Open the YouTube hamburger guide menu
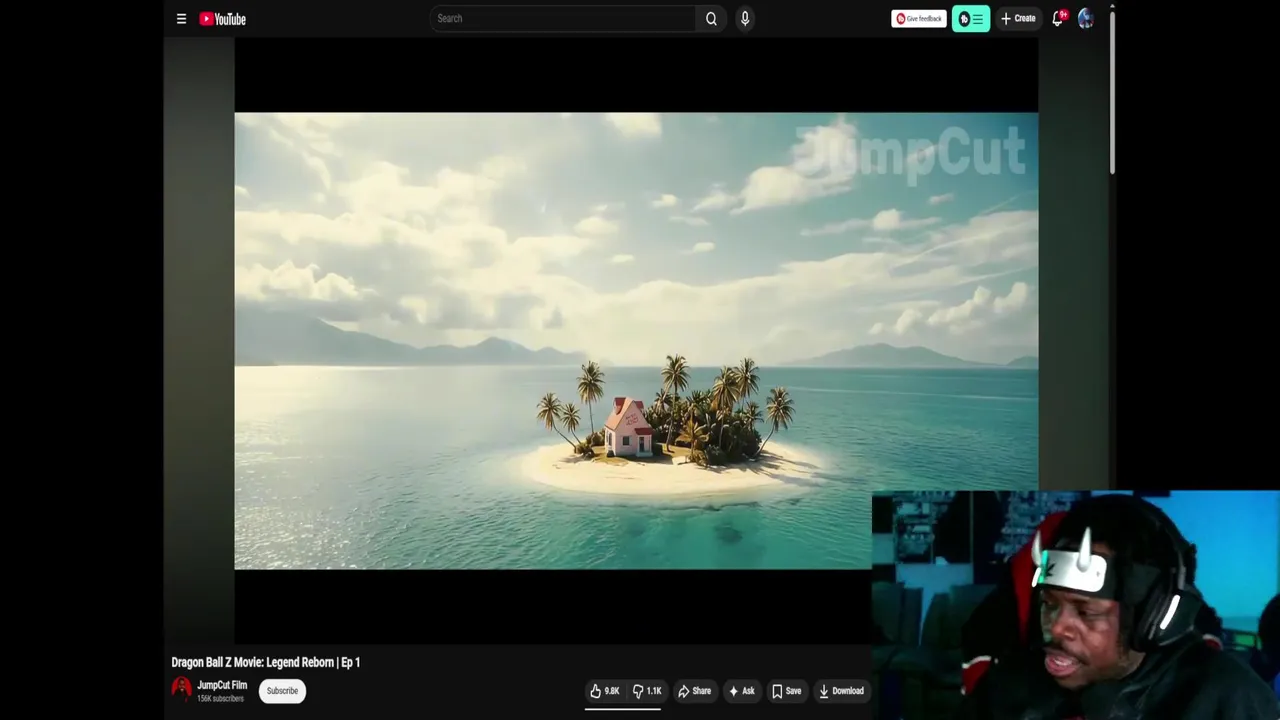The width and height of the screenshot is (1280, 720). [181, 18]
